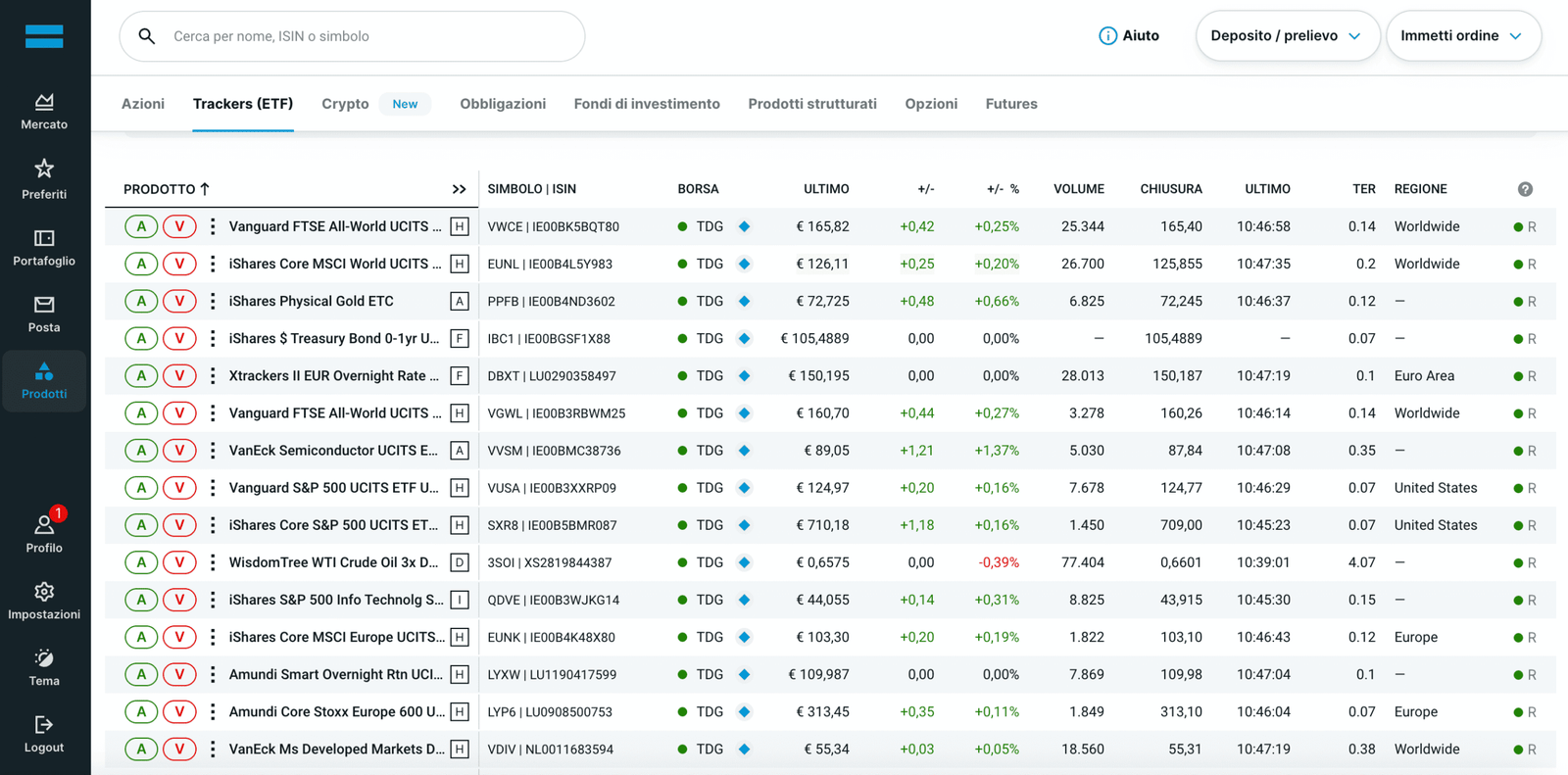Click buy (A) for iShares Core MSCI World
Image resolution: width=1568 pixels, height=775 pixels.
point(142,265)
